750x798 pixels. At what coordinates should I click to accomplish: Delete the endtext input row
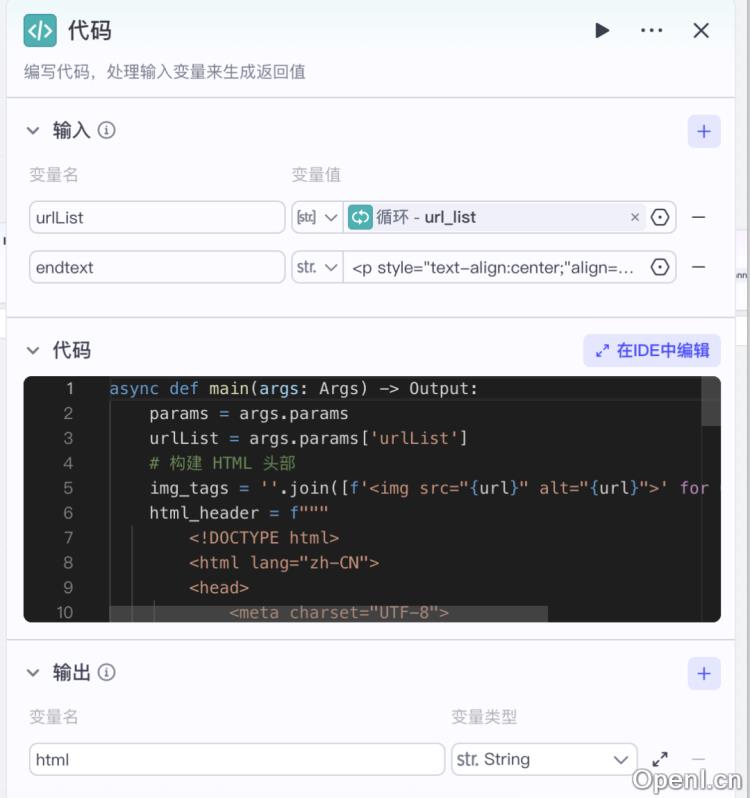click(x=698, y=267)
